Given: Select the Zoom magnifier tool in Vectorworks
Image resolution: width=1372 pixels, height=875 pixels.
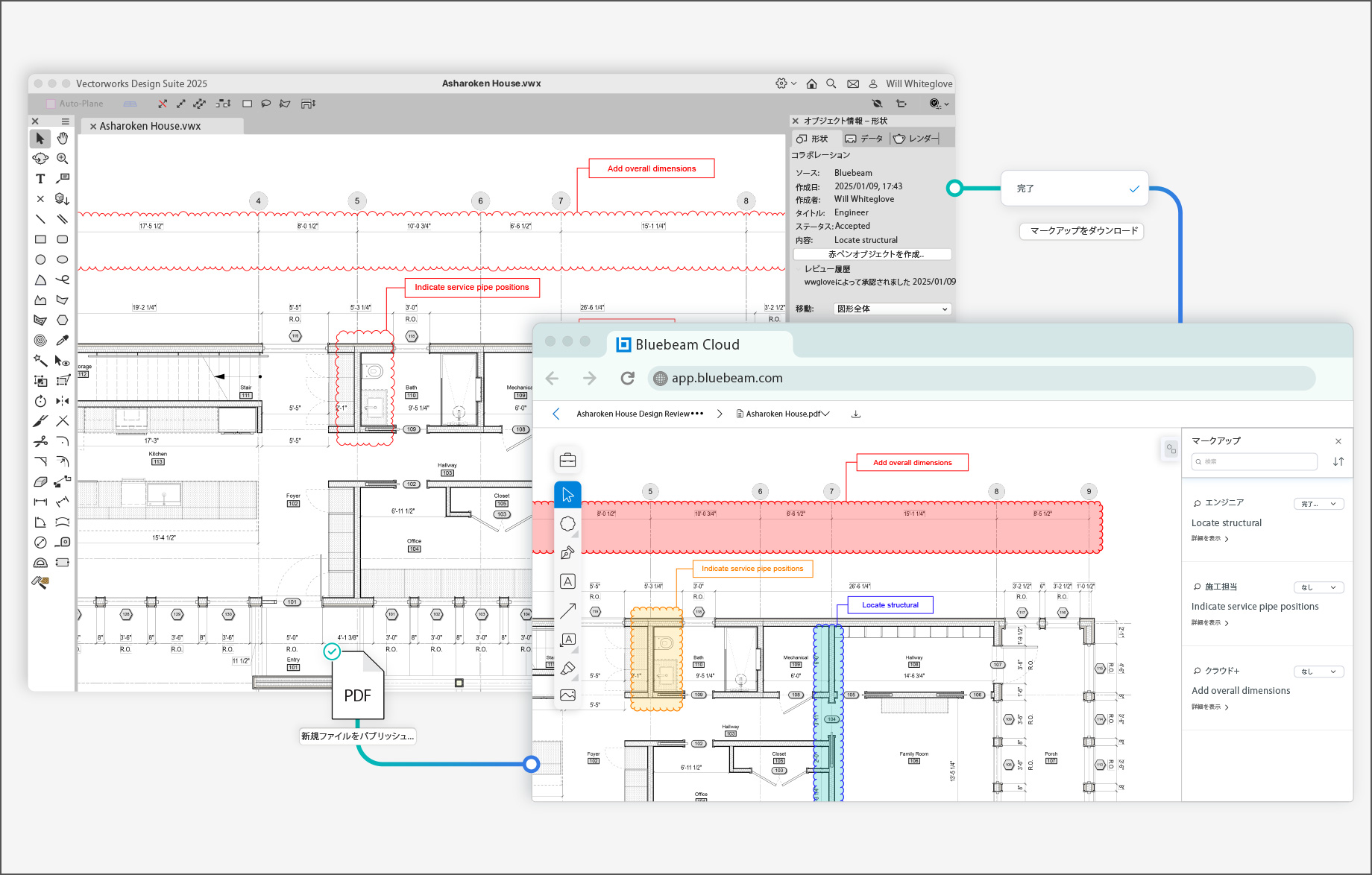Looking at the screenshot, I should pos(63,159).
